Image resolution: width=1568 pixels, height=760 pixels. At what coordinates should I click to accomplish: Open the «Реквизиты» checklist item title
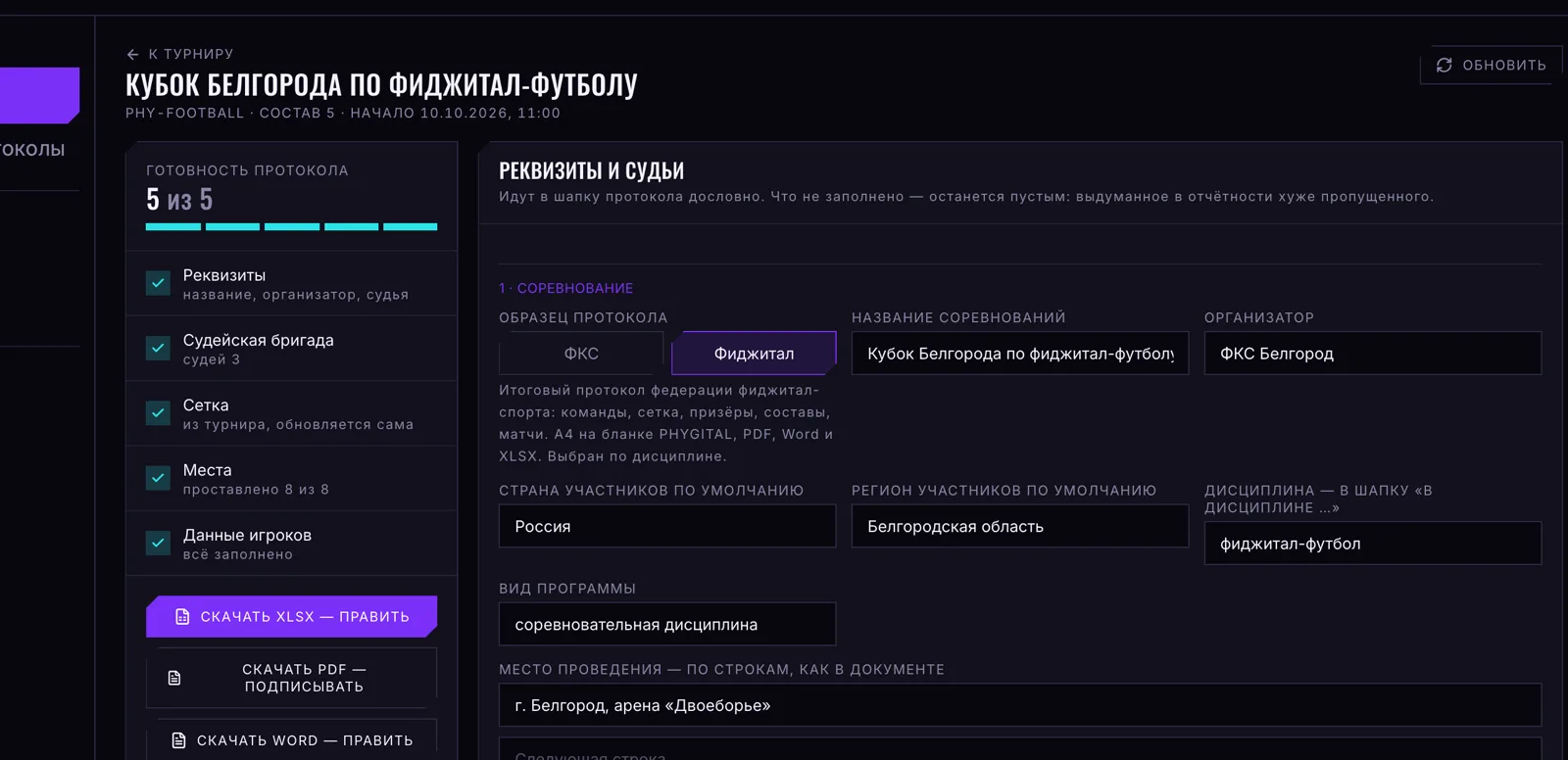[224, 275]
